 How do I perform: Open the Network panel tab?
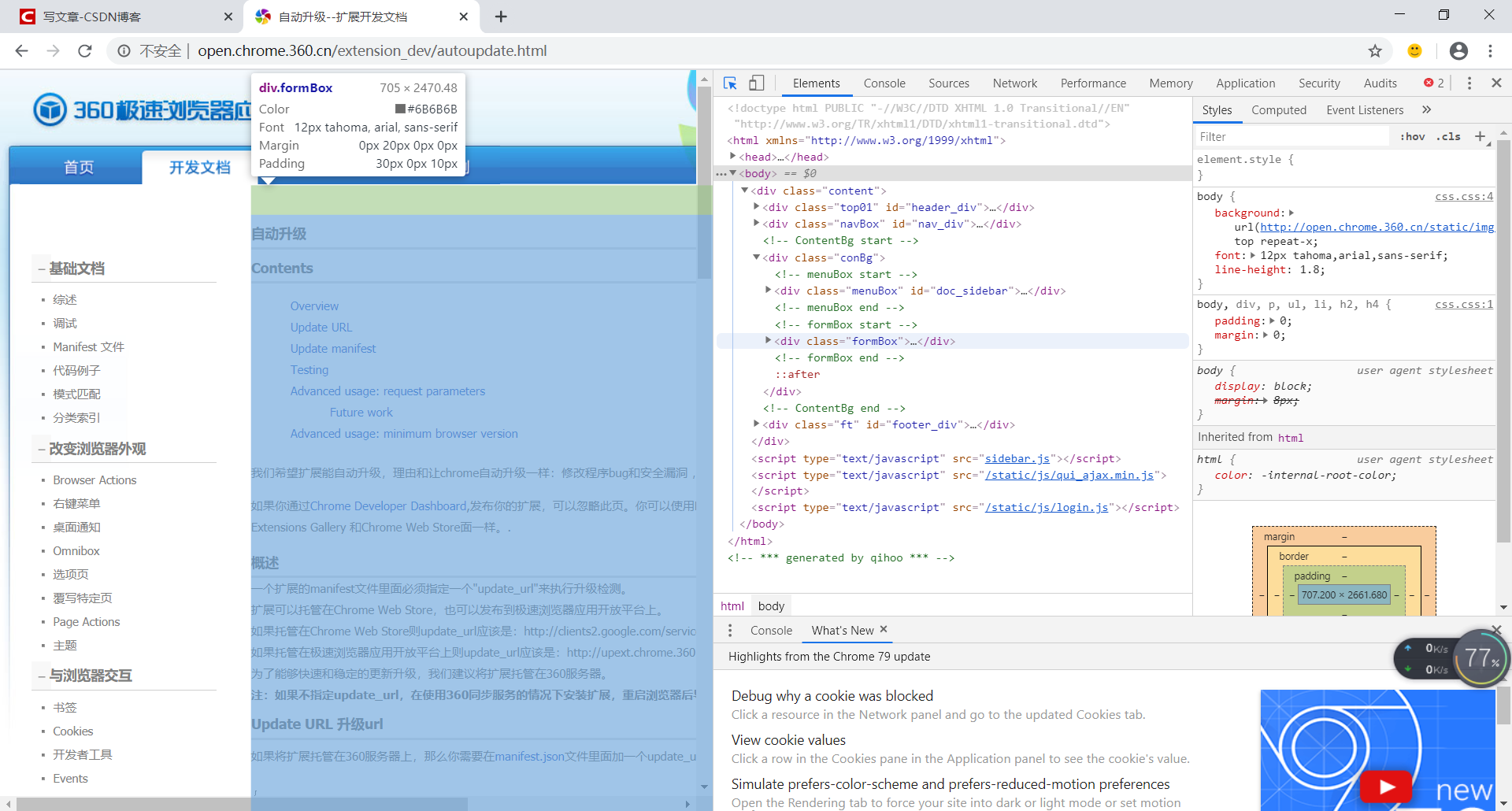coord(1015,83)
